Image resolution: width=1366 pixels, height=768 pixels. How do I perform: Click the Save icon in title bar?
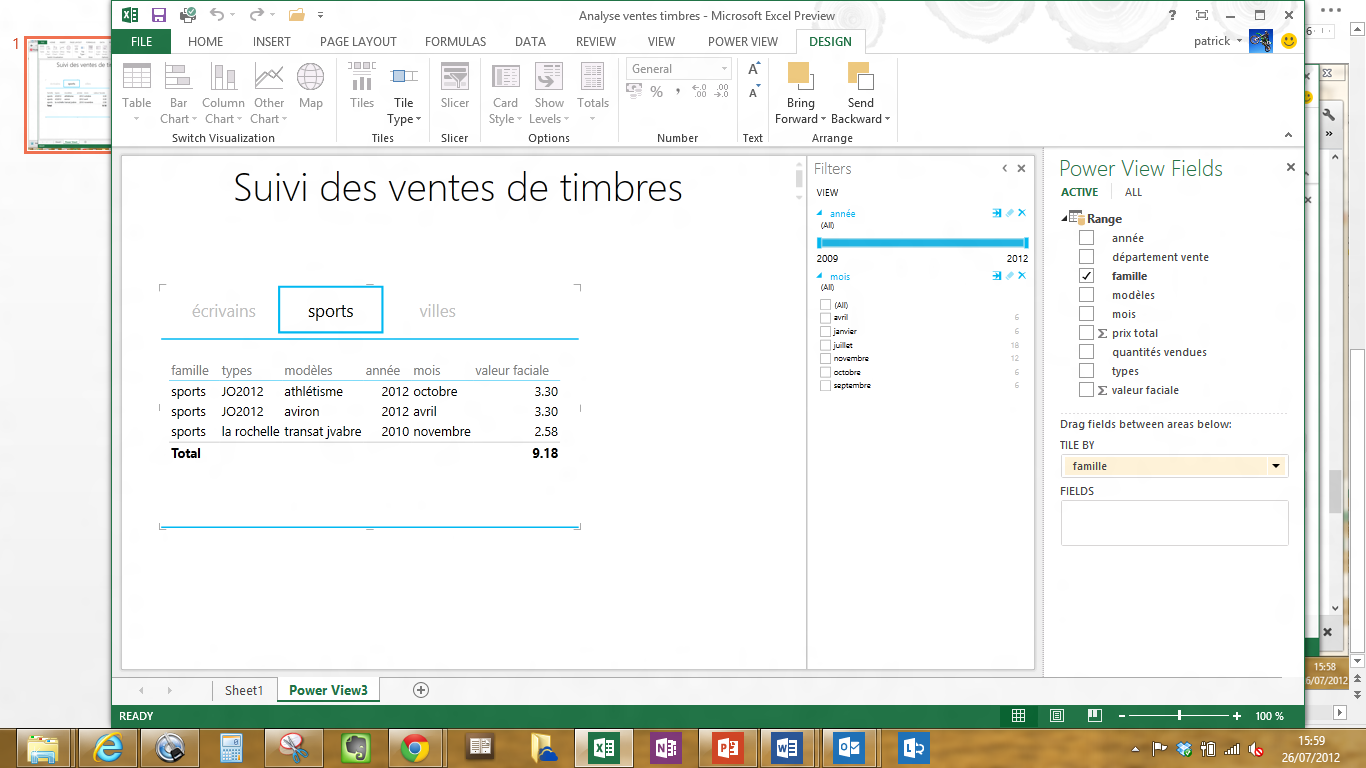point(158,15)
